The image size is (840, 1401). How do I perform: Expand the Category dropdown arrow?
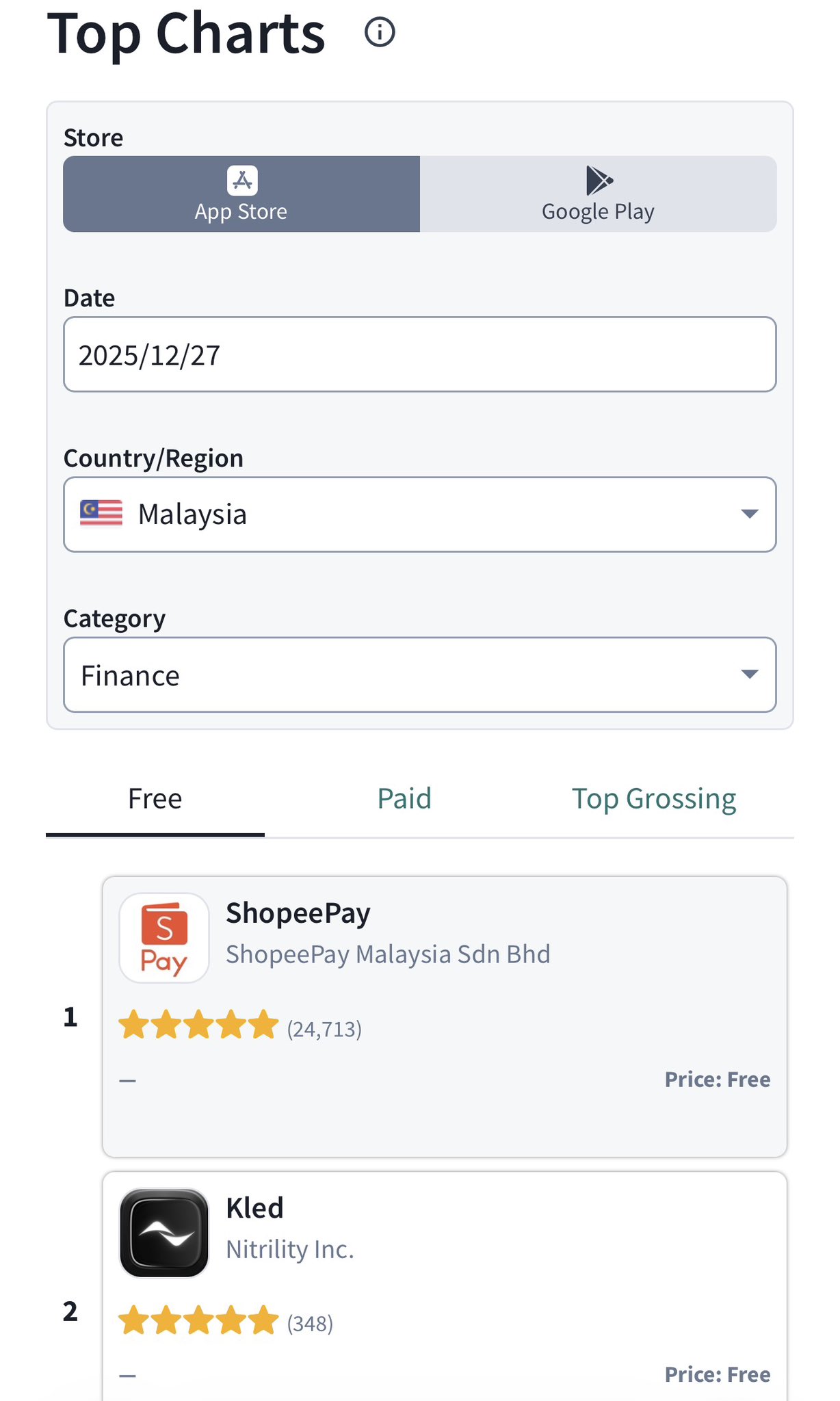click(x=750, y=675)
